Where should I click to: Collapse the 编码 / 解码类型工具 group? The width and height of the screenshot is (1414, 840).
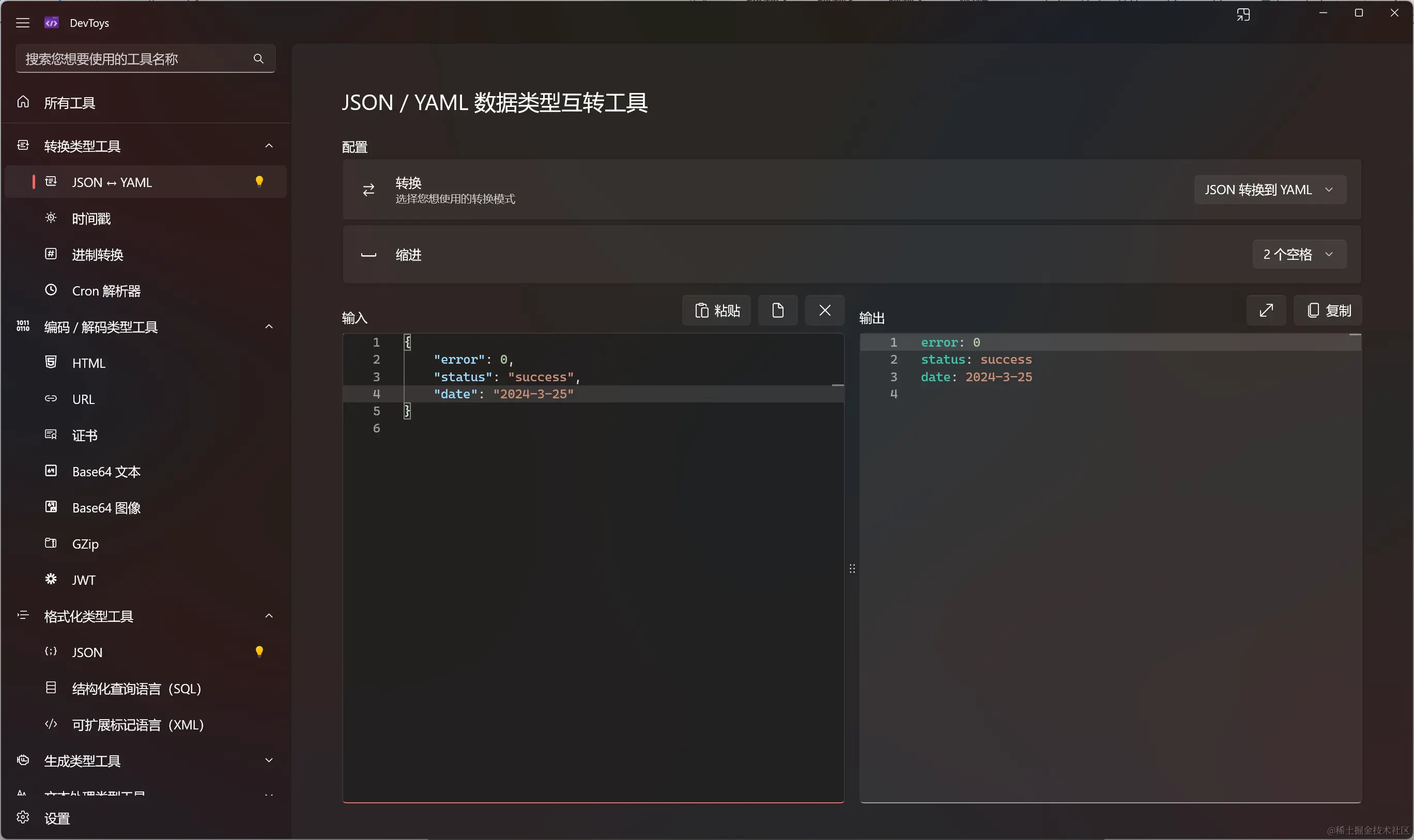[269, 326]
